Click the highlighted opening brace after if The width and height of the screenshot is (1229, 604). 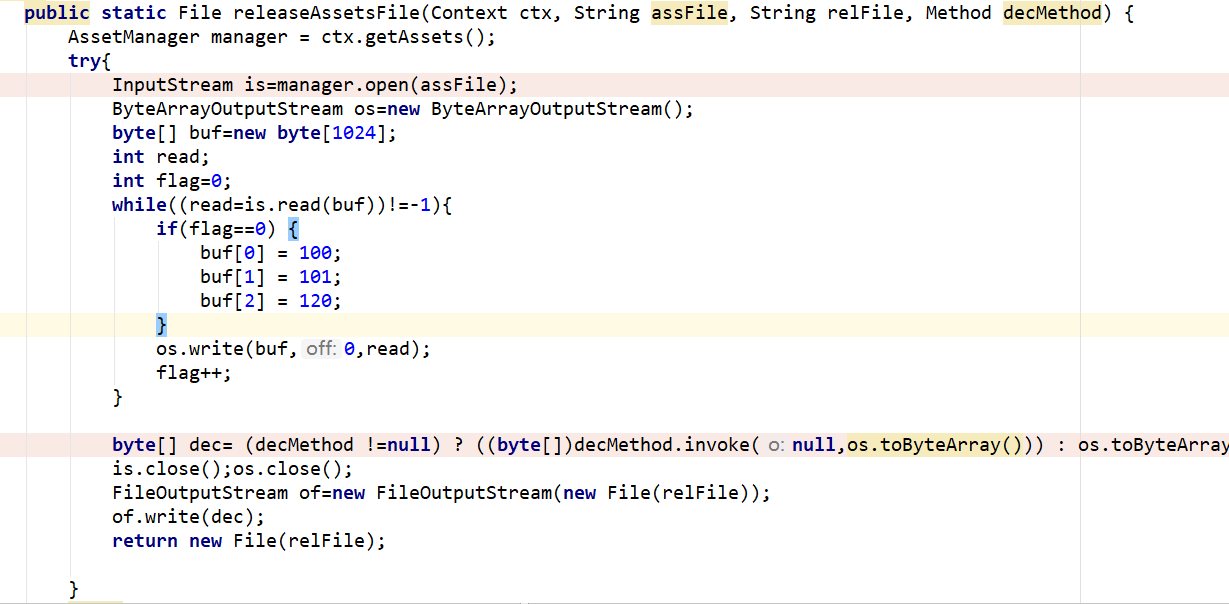coord(293,229)
